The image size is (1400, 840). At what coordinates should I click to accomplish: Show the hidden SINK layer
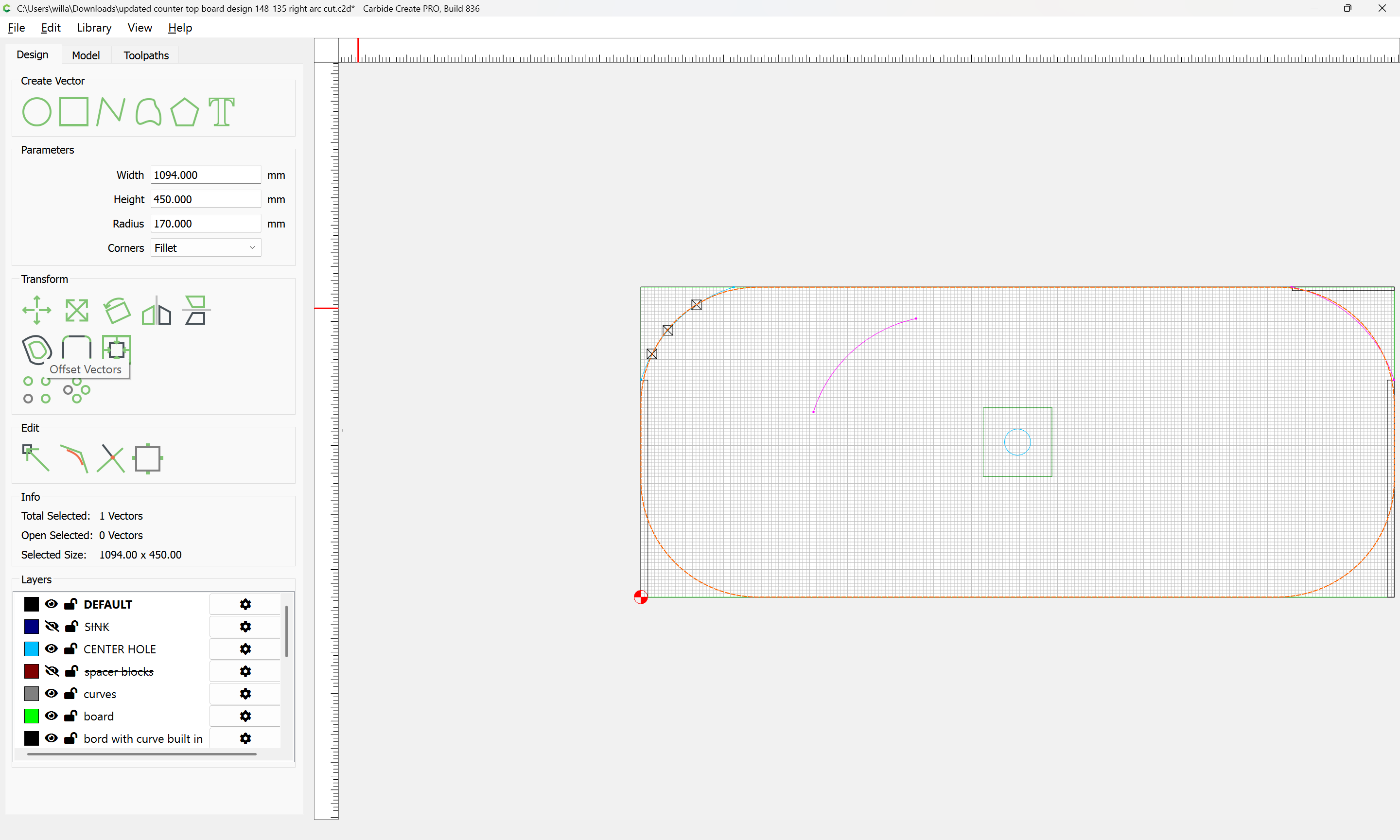[x=52, y=626]
